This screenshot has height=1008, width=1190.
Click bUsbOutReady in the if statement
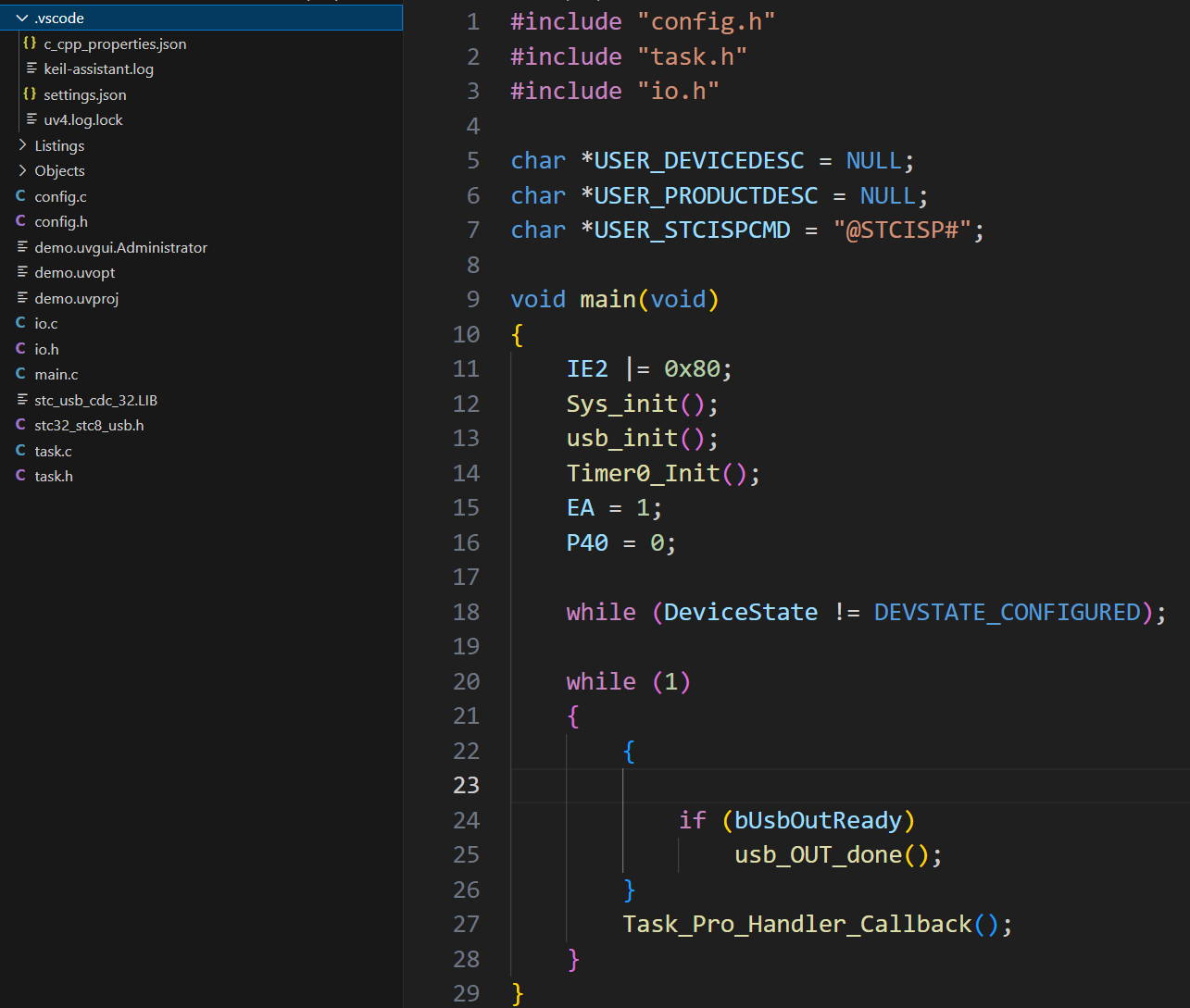pyautogui.click(x=818, y=820)
